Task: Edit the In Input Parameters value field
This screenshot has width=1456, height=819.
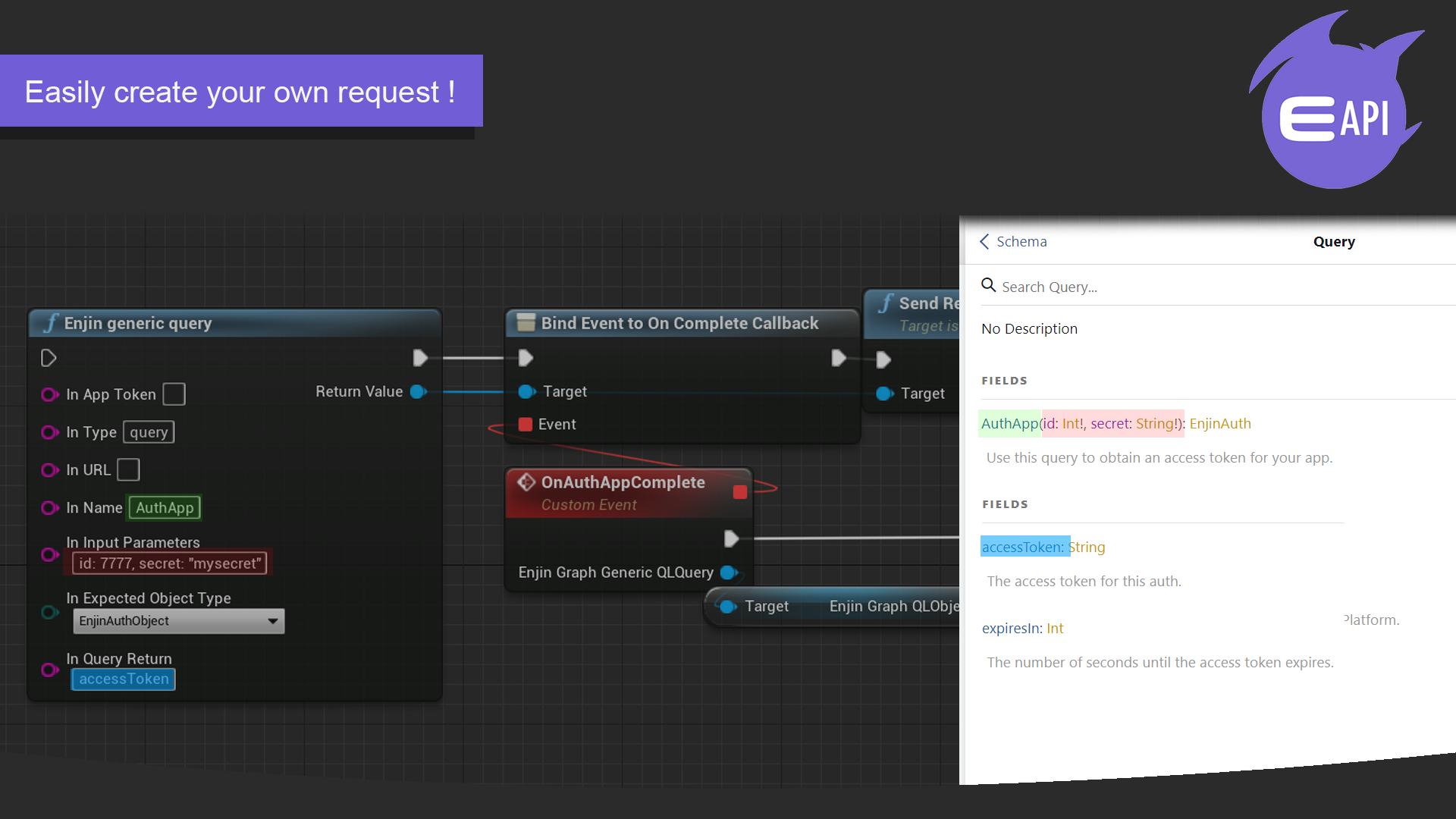Action: pos(168,563)
